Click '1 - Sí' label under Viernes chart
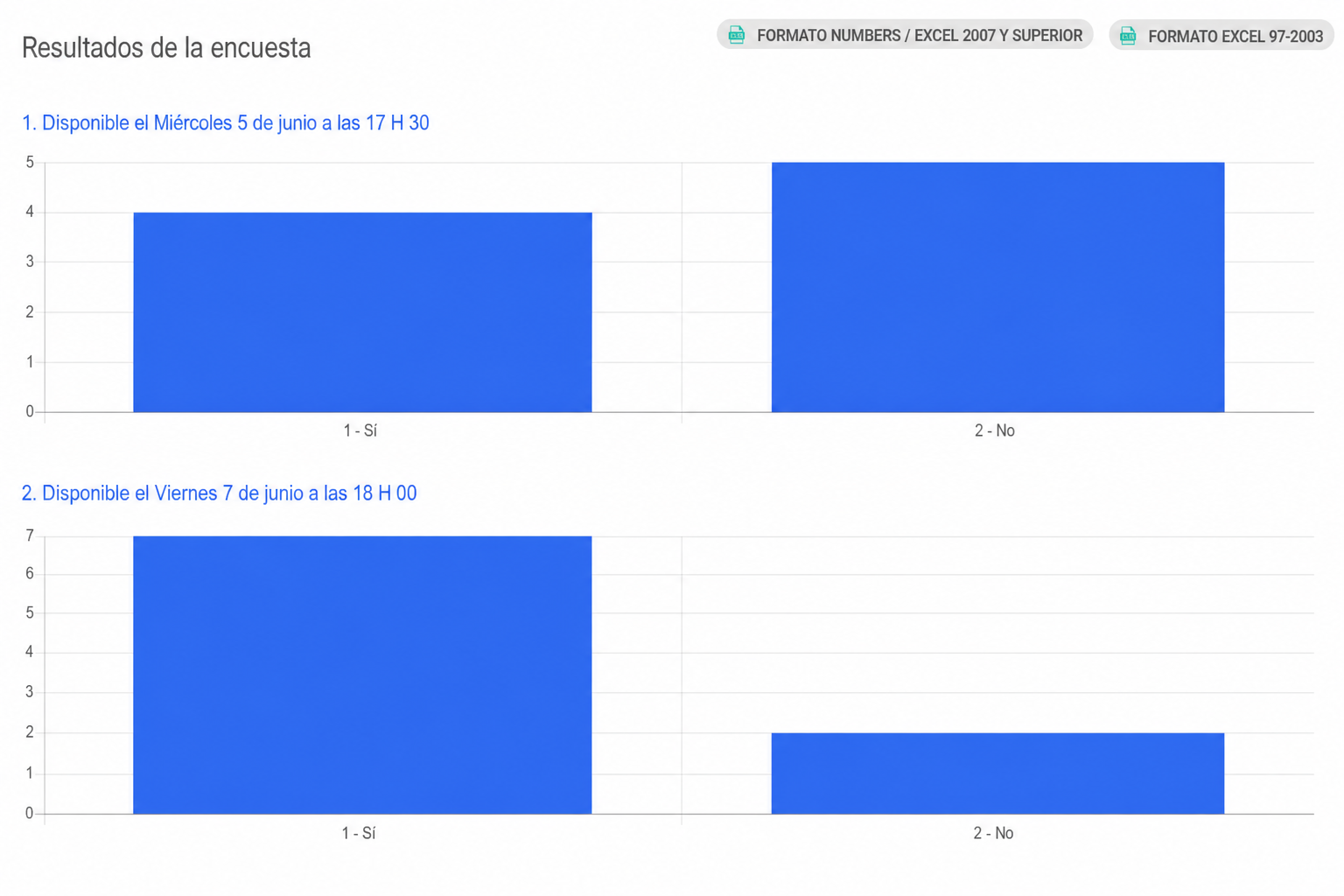This screenshot has width=1344, height=896. (359, 833)
